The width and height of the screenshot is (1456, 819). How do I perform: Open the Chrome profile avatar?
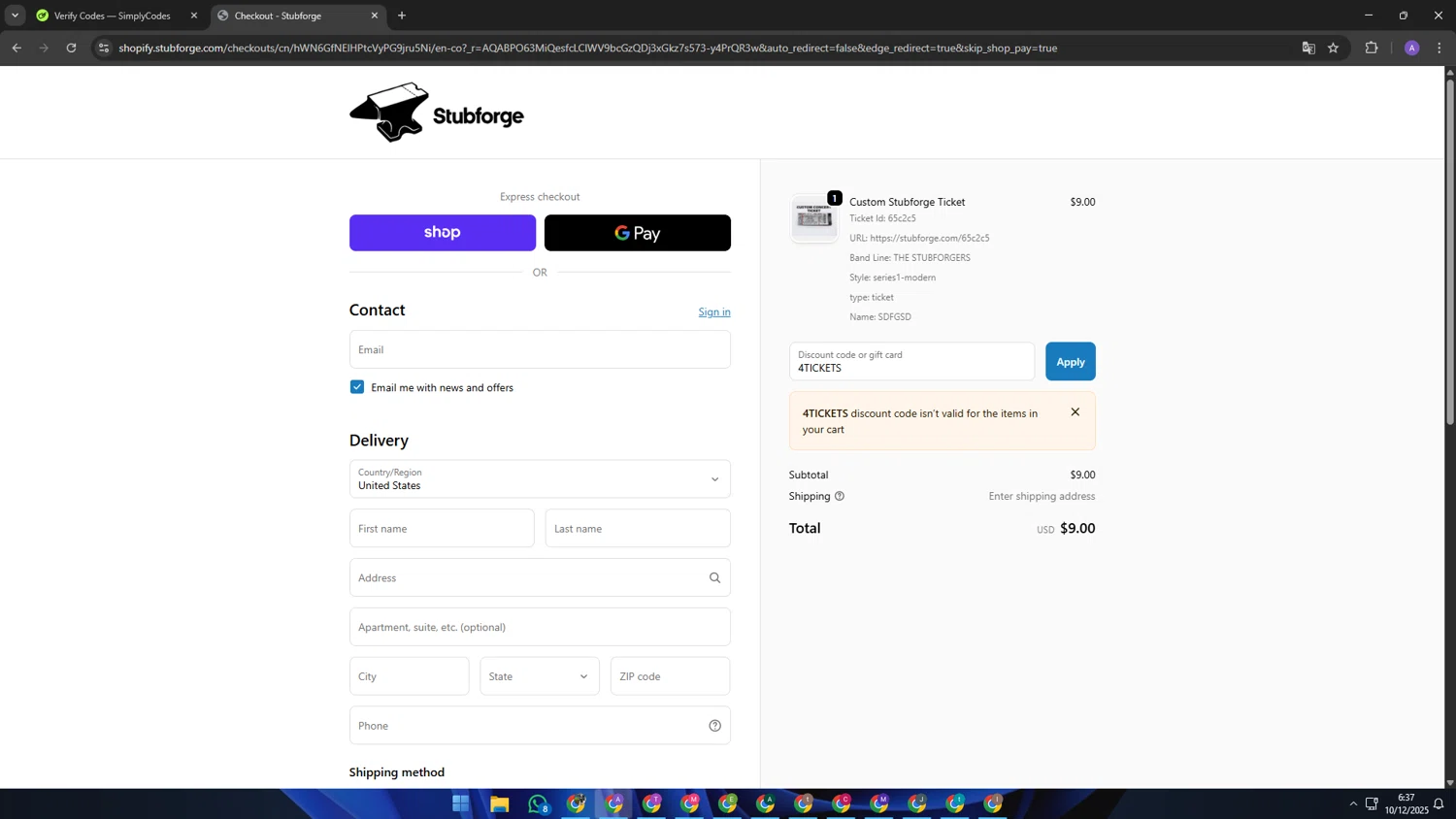1411,48
